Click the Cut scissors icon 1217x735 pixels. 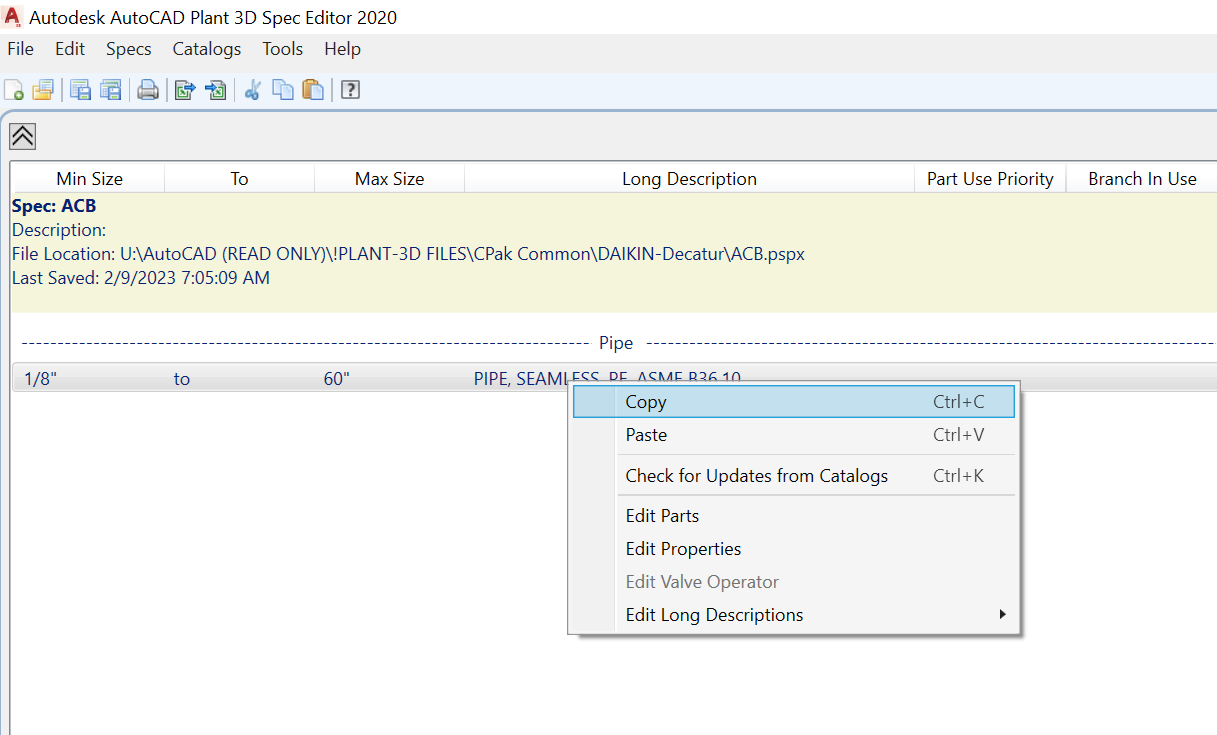click(252, 90)
